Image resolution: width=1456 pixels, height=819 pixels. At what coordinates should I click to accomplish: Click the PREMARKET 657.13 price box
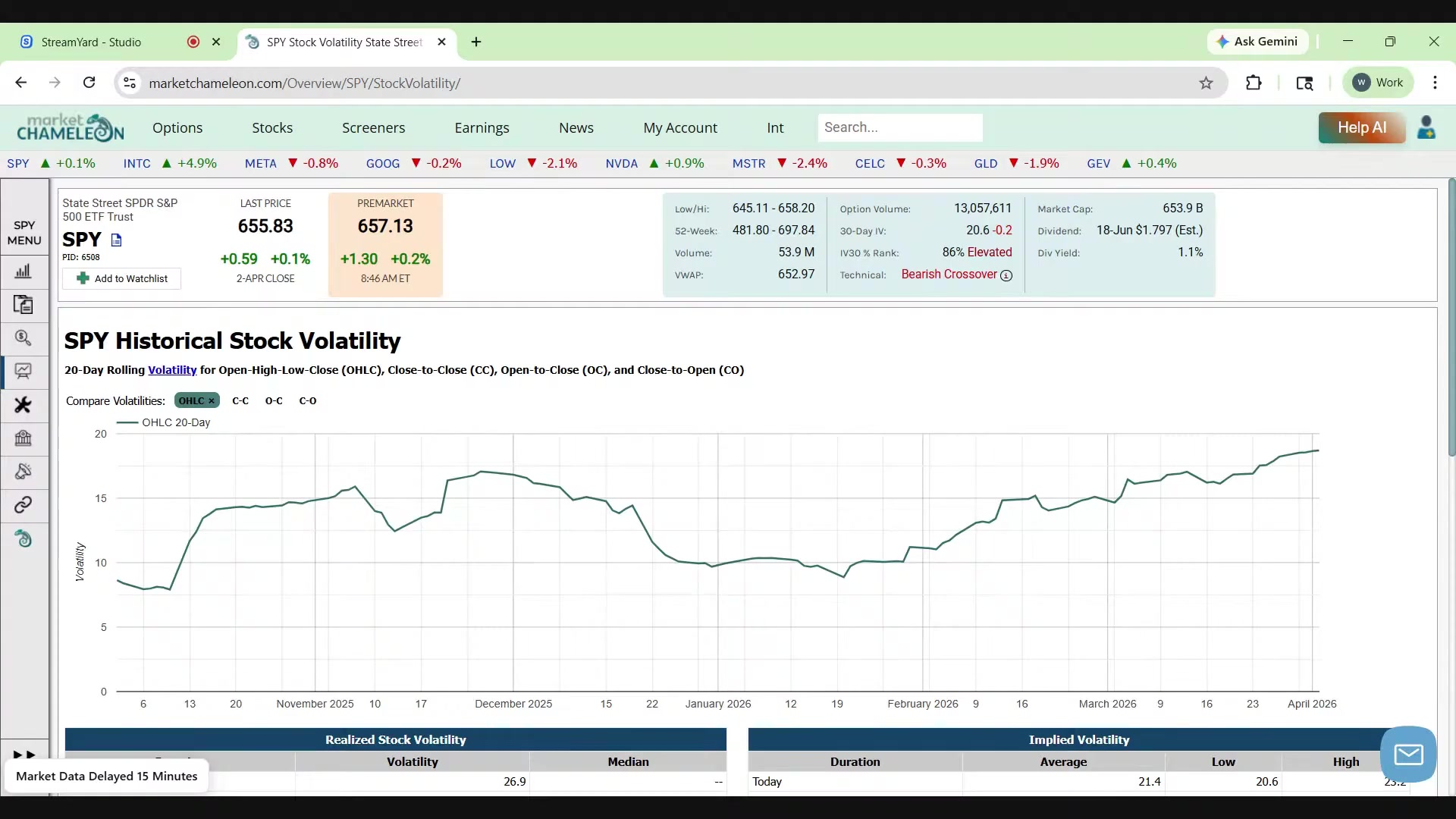coord(385,243)
